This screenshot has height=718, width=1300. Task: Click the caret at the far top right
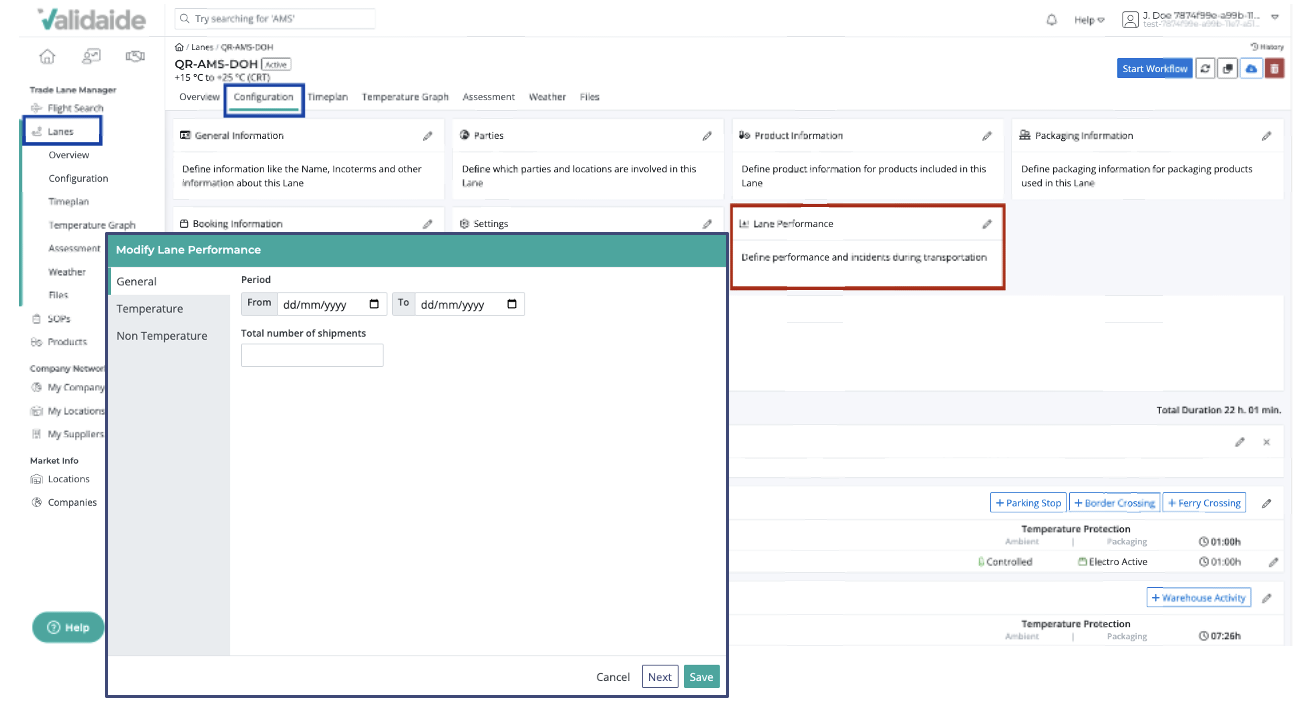coord(1275,17)
